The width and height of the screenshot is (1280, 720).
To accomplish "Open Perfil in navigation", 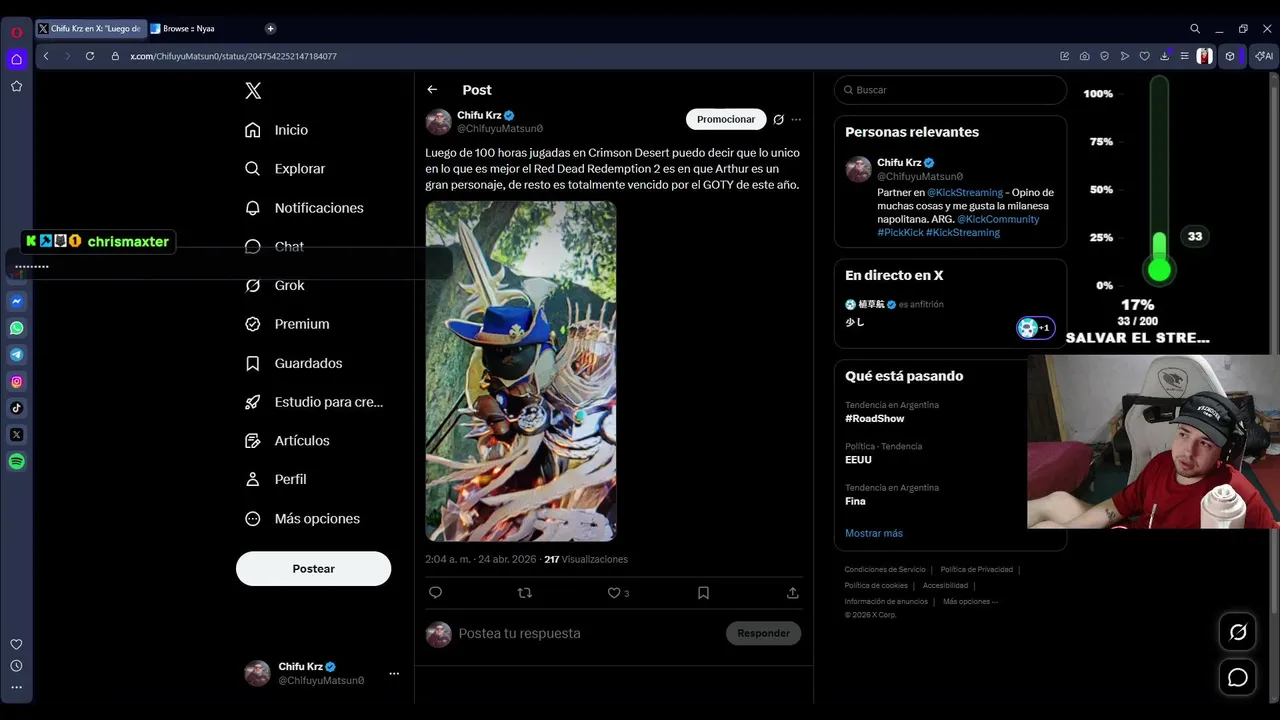I will tap(276, 480).
